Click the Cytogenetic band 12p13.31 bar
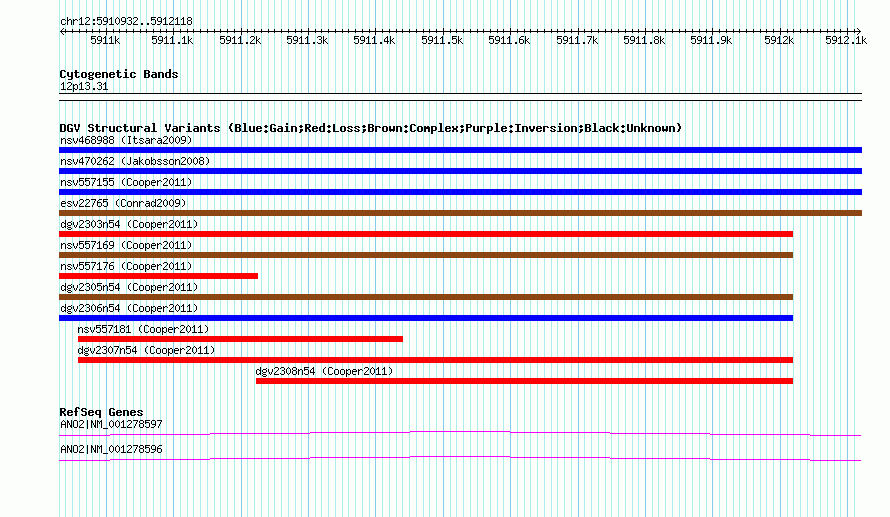Viewport: 890px width, 517px height. (x=460, y=97)
